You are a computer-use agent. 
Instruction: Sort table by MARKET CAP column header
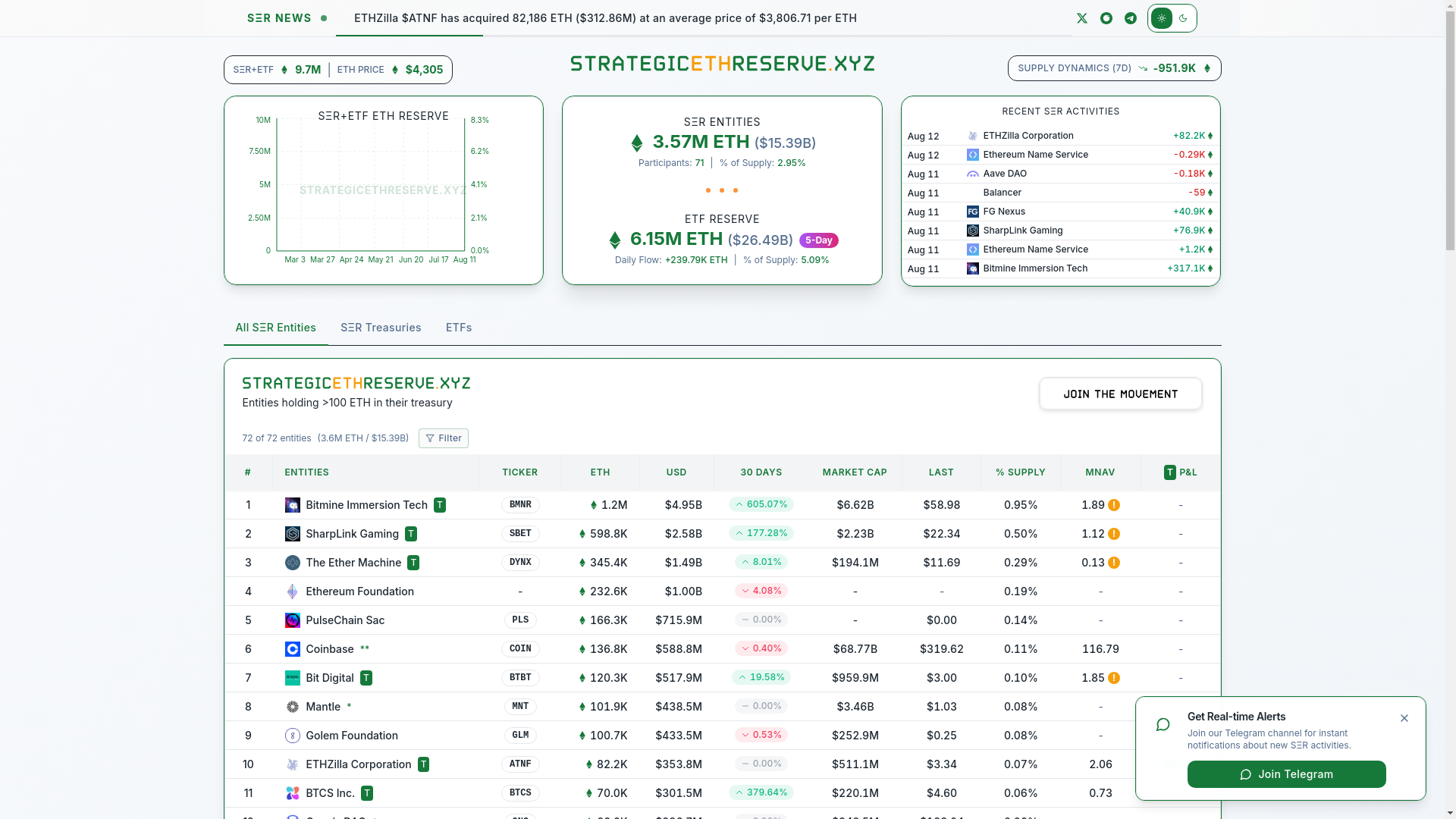(x=855, y=472)
